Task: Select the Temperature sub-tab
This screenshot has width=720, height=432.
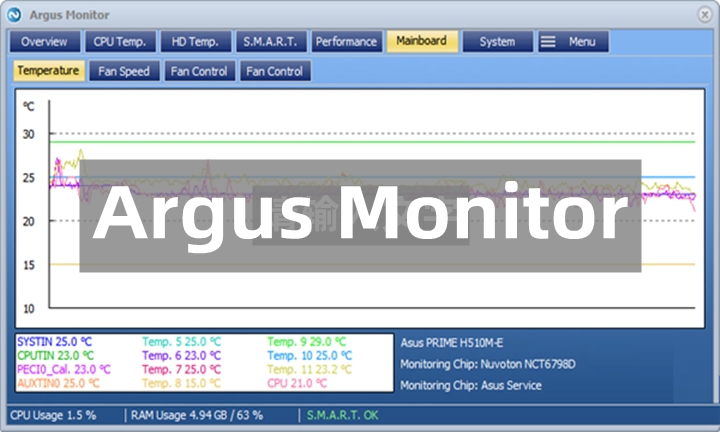Action: point(49,71)
